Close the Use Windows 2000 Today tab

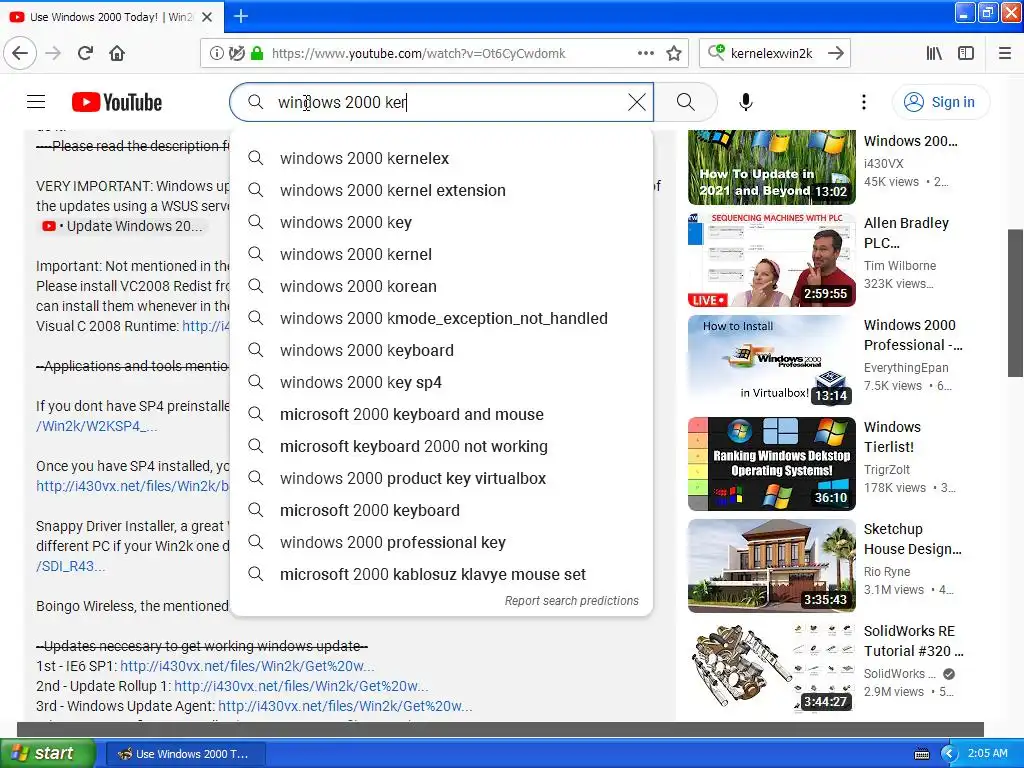(x=207, y=17)
